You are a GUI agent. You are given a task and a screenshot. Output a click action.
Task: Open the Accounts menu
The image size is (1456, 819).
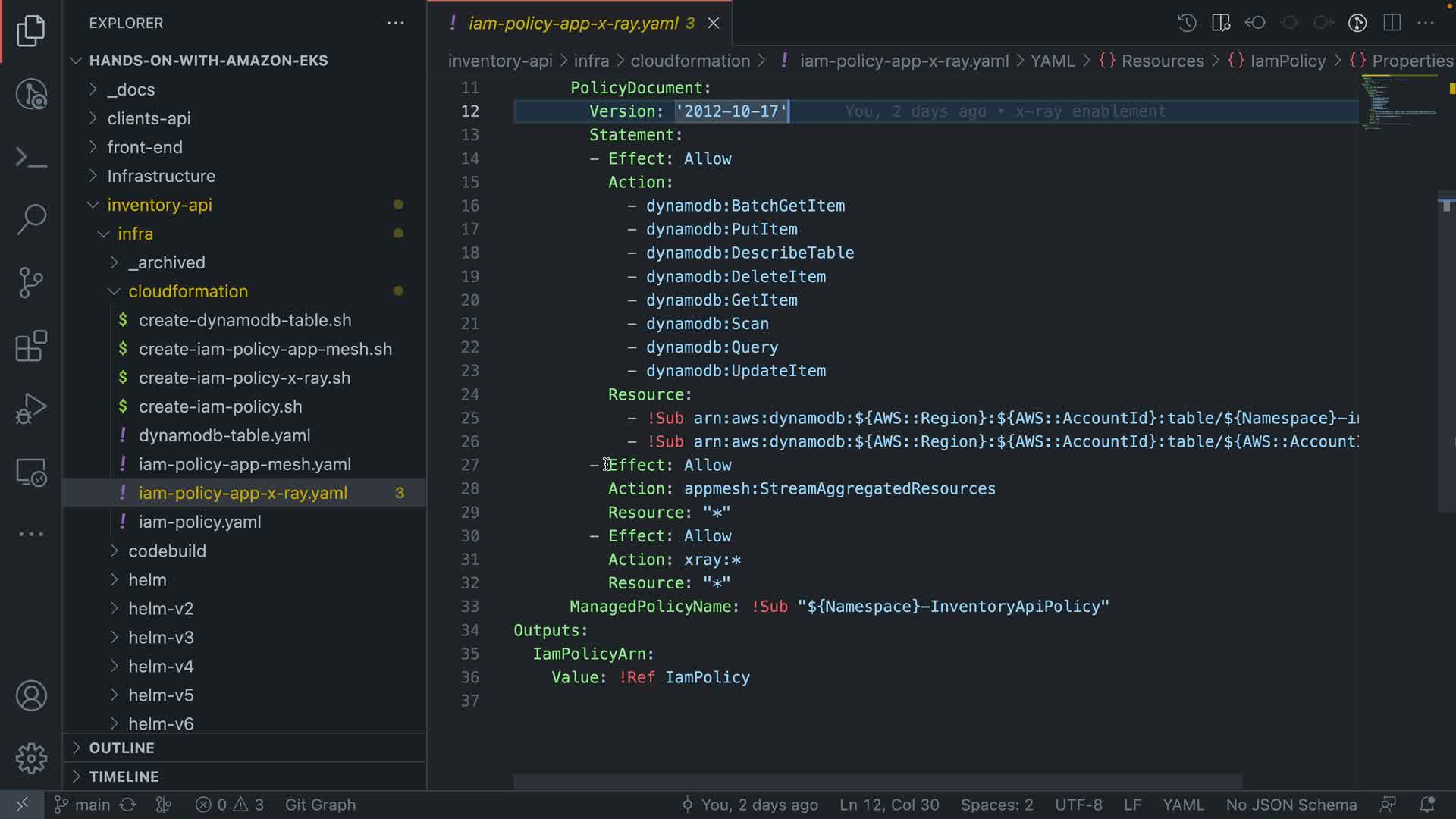(31, 696)
